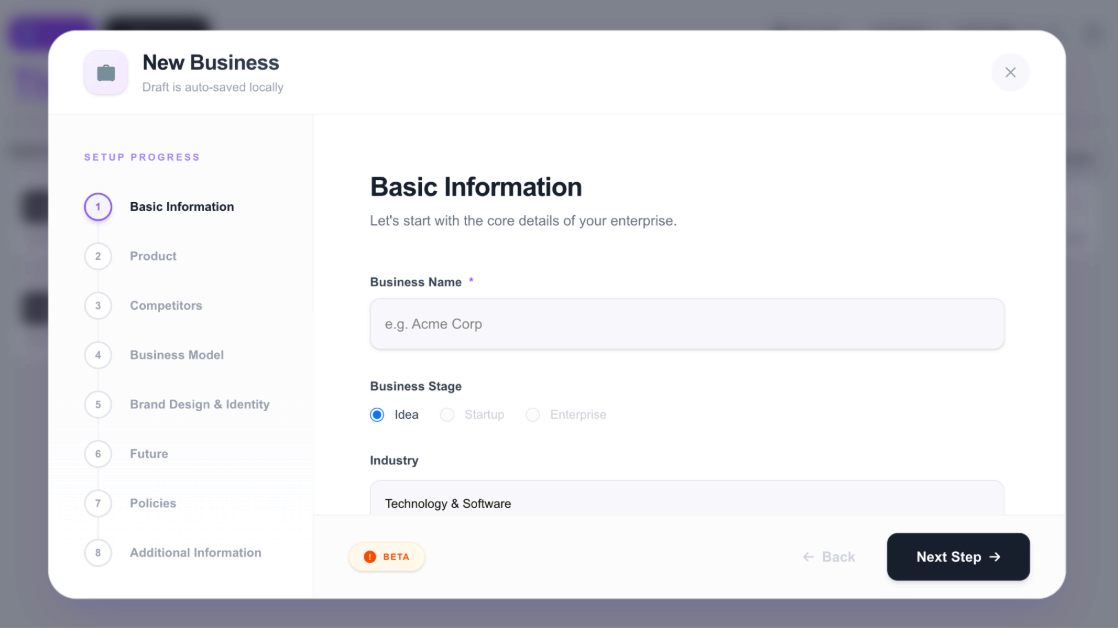This screenshot has height=630, width=1118.
Task: Click the briefcase icon beside New Business
Action: pos(106,73)
